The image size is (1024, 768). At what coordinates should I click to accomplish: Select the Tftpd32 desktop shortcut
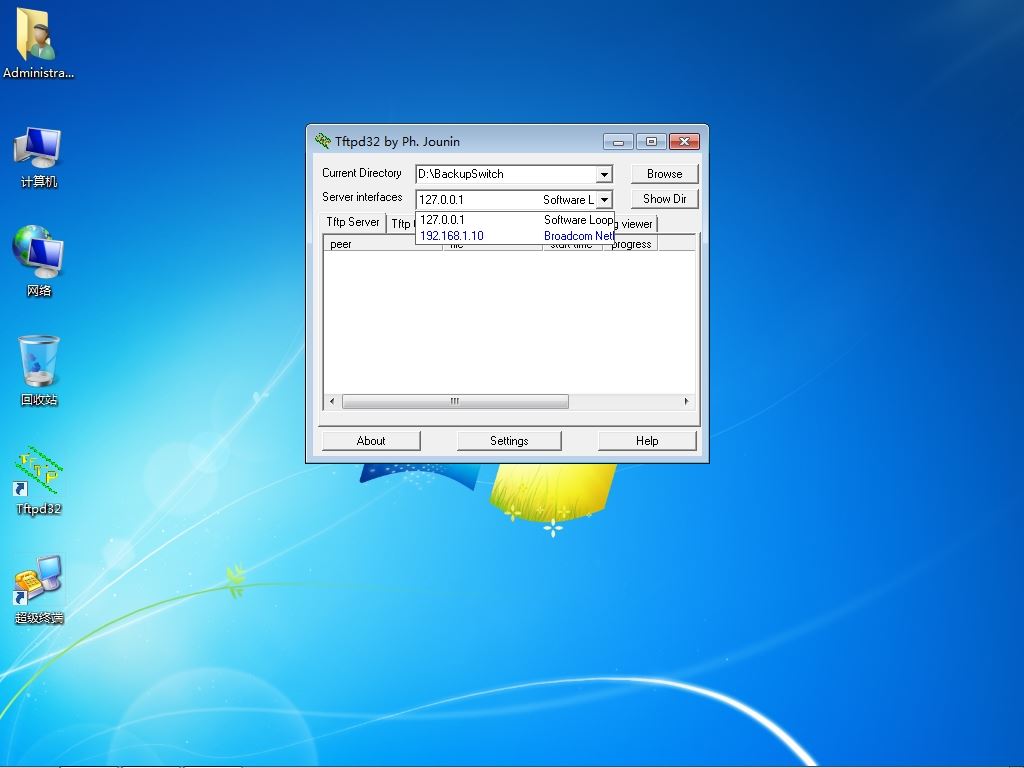pos(39,480)
